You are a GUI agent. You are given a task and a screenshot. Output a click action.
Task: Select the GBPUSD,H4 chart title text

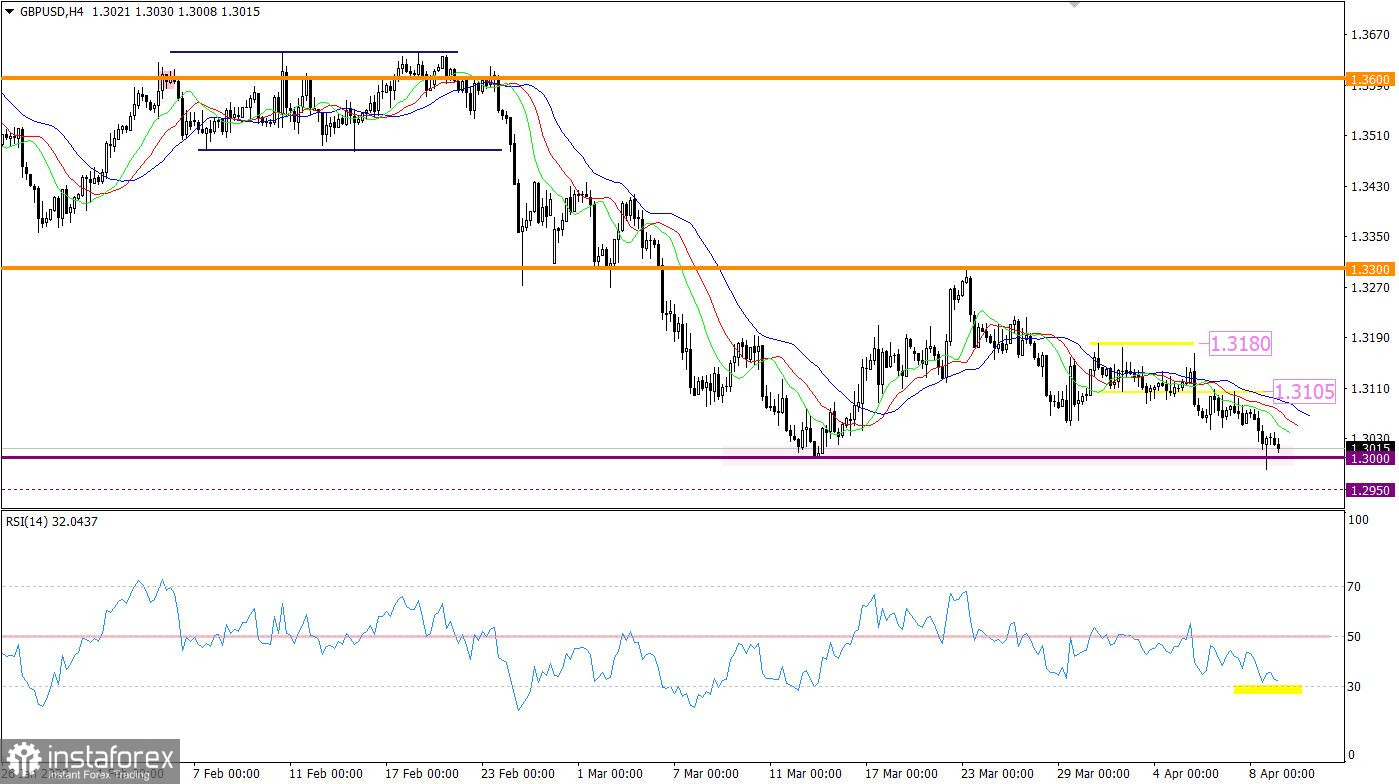51,10
